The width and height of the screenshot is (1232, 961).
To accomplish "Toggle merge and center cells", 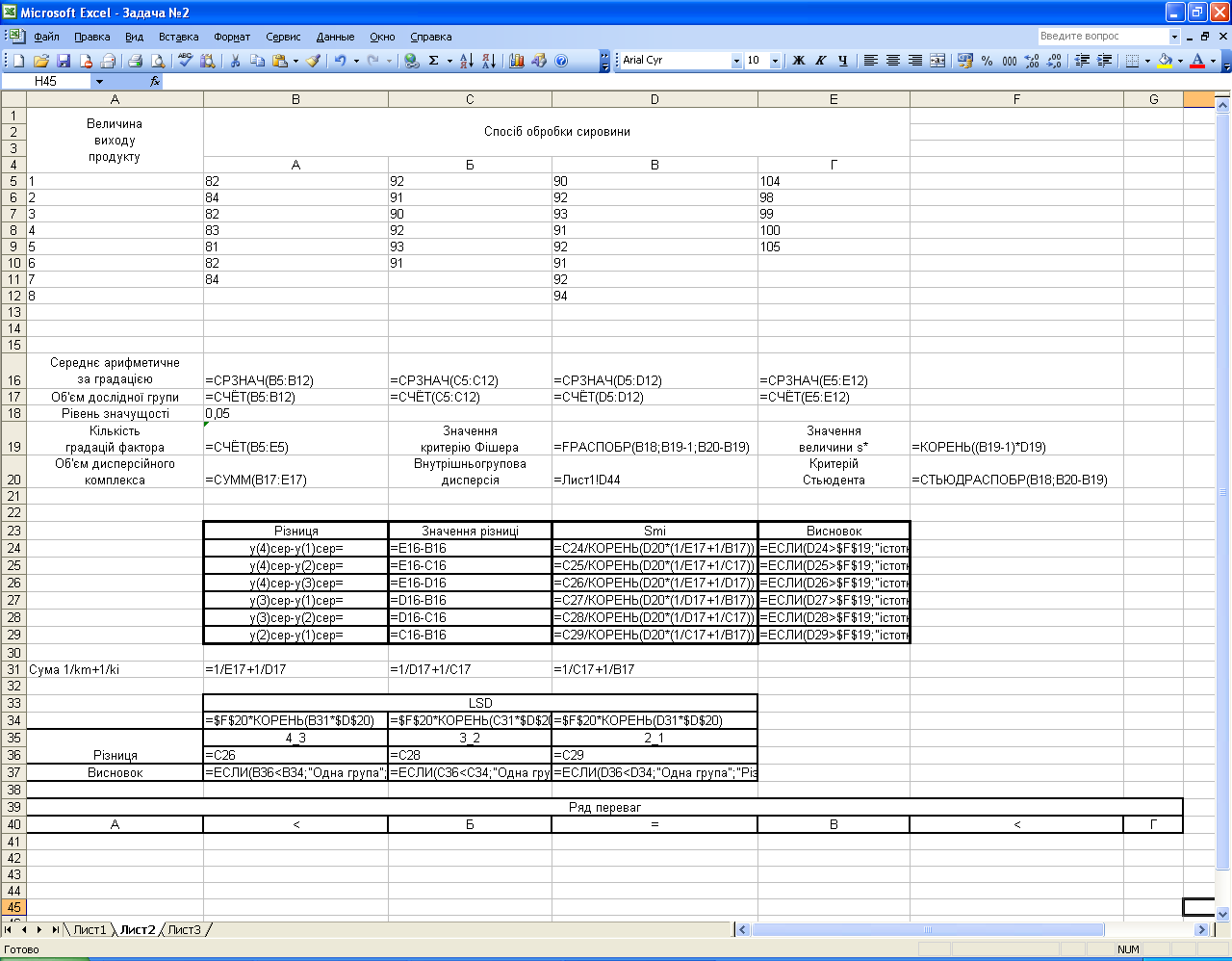I will (x=937, y=61).
